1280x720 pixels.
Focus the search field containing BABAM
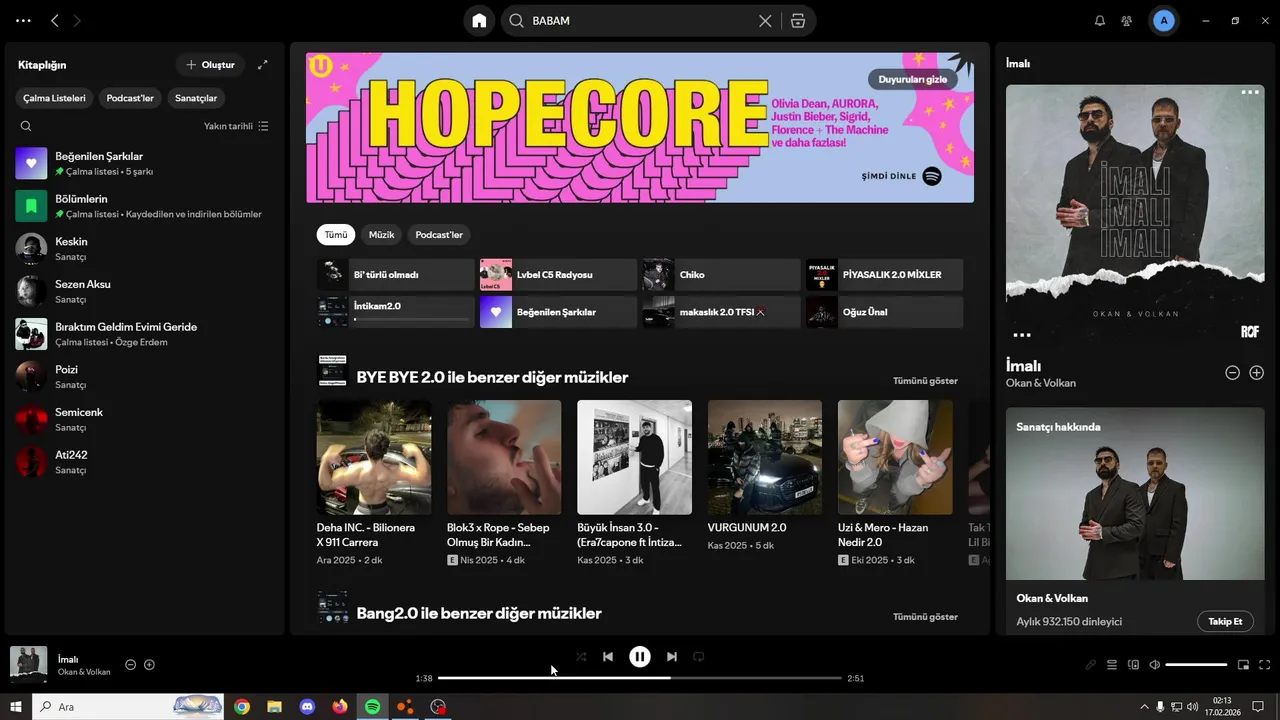tap(640, 21)
